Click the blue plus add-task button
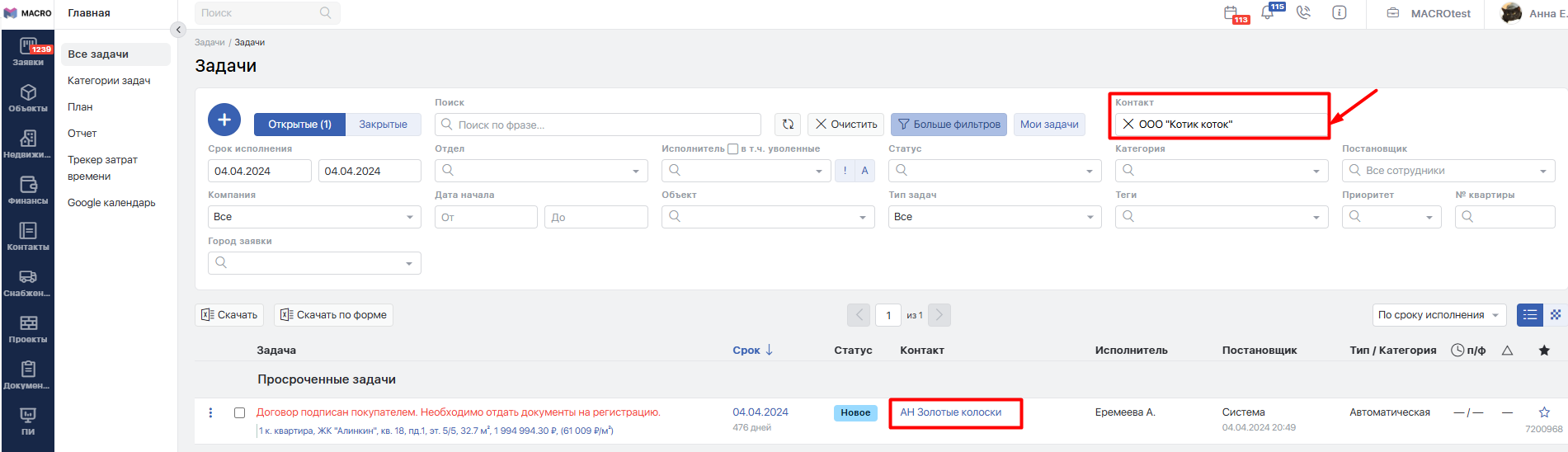The height and width of the screenshot is (452, 1568). tap(224, 120)
